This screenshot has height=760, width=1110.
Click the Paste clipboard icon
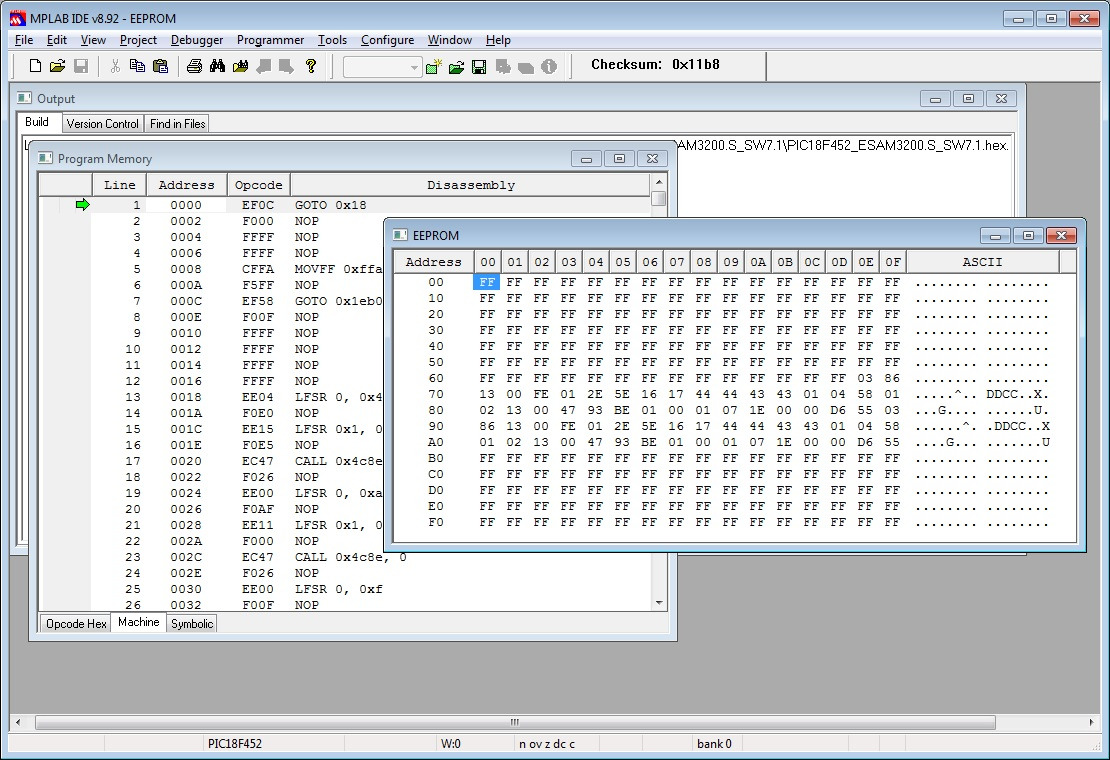160,66
